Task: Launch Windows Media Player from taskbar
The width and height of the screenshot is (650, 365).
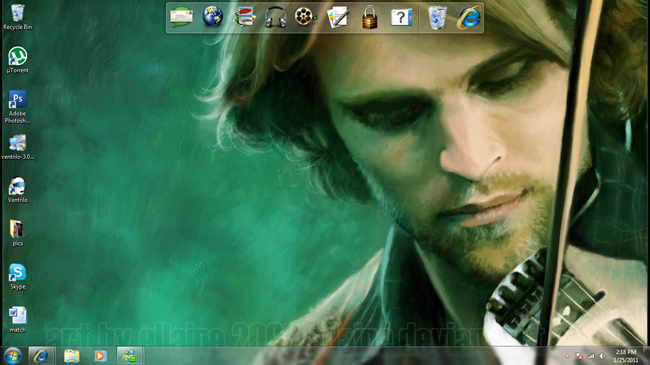Action: pyautogui.click(x=100, y=356)
